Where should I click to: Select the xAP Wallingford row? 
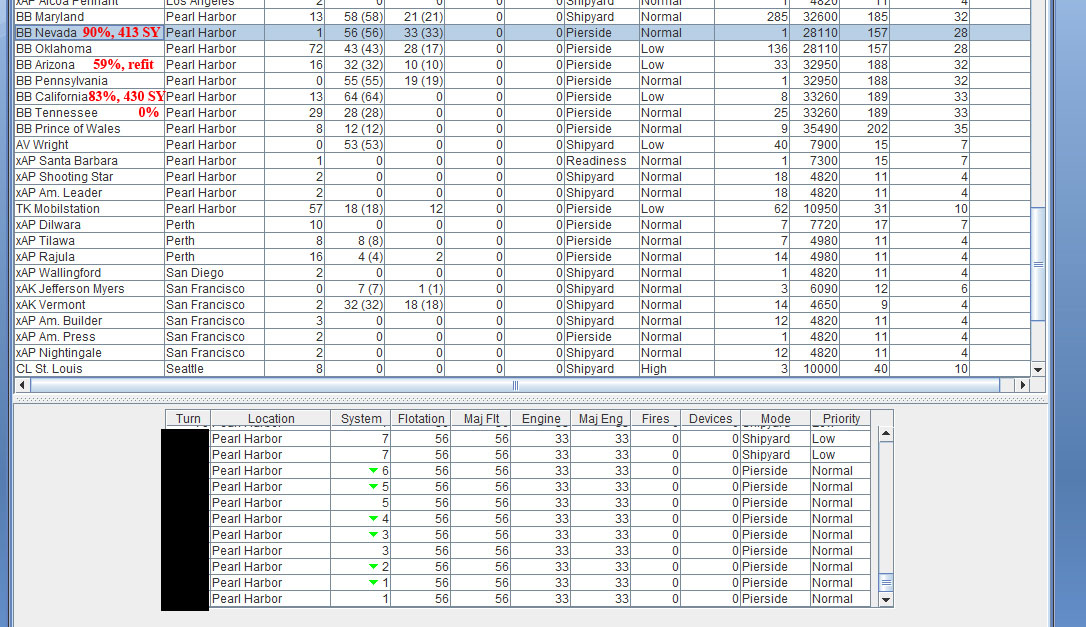(x=522, y=272)
